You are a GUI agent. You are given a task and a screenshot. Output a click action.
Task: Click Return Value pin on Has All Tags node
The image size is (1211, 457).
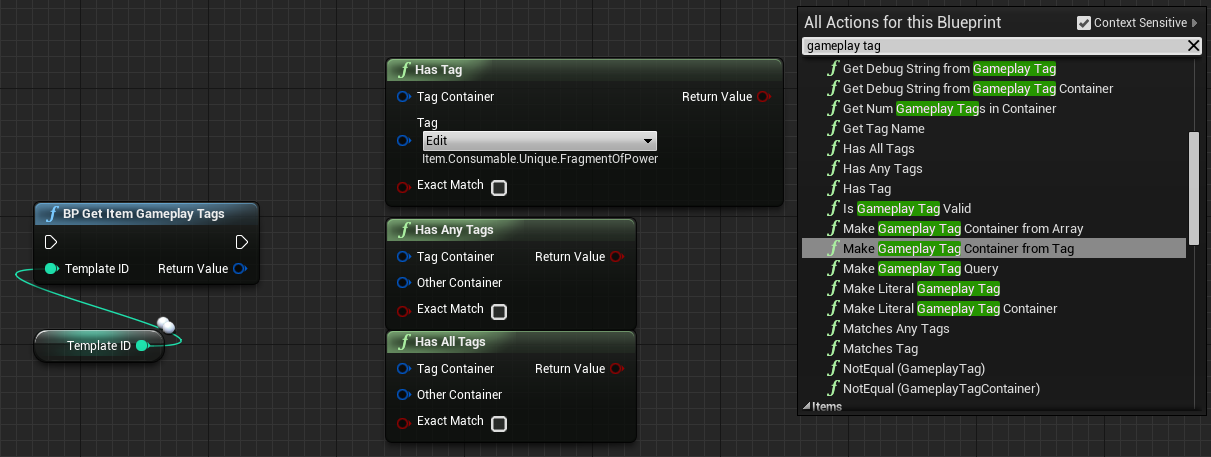coord(617,369)
